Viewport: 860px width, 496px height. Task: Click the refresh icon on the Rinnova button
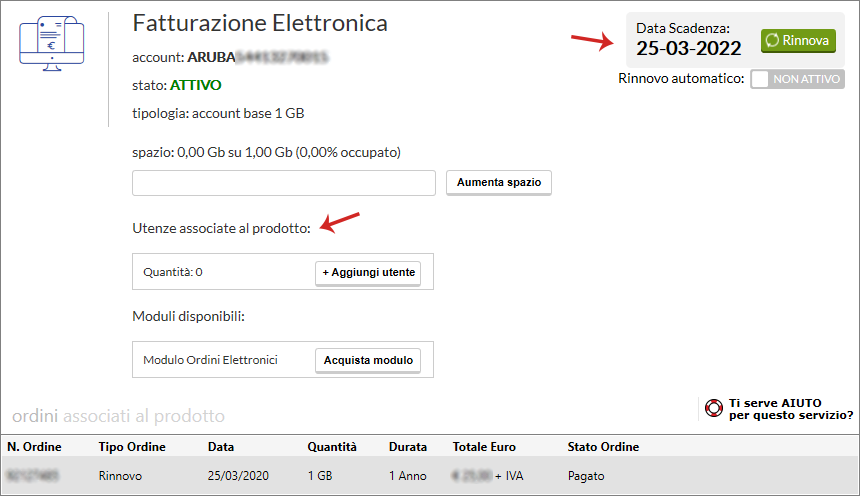(x=772, y=41)
